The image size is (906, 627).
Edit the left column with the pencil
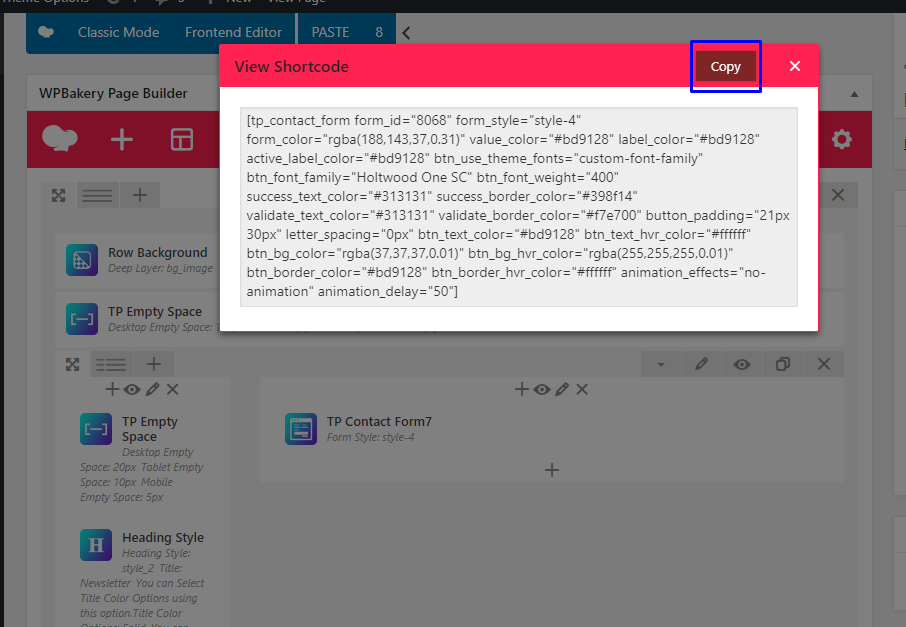[153, 389]
